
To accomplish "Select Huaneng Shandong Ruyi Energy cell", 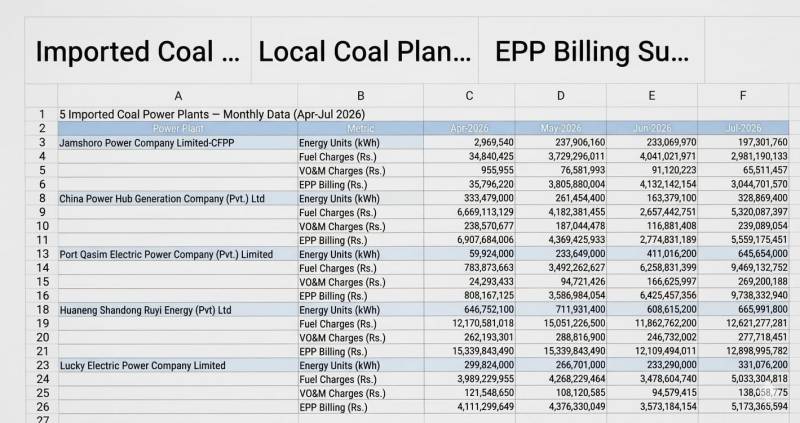I will click(178, 310).
